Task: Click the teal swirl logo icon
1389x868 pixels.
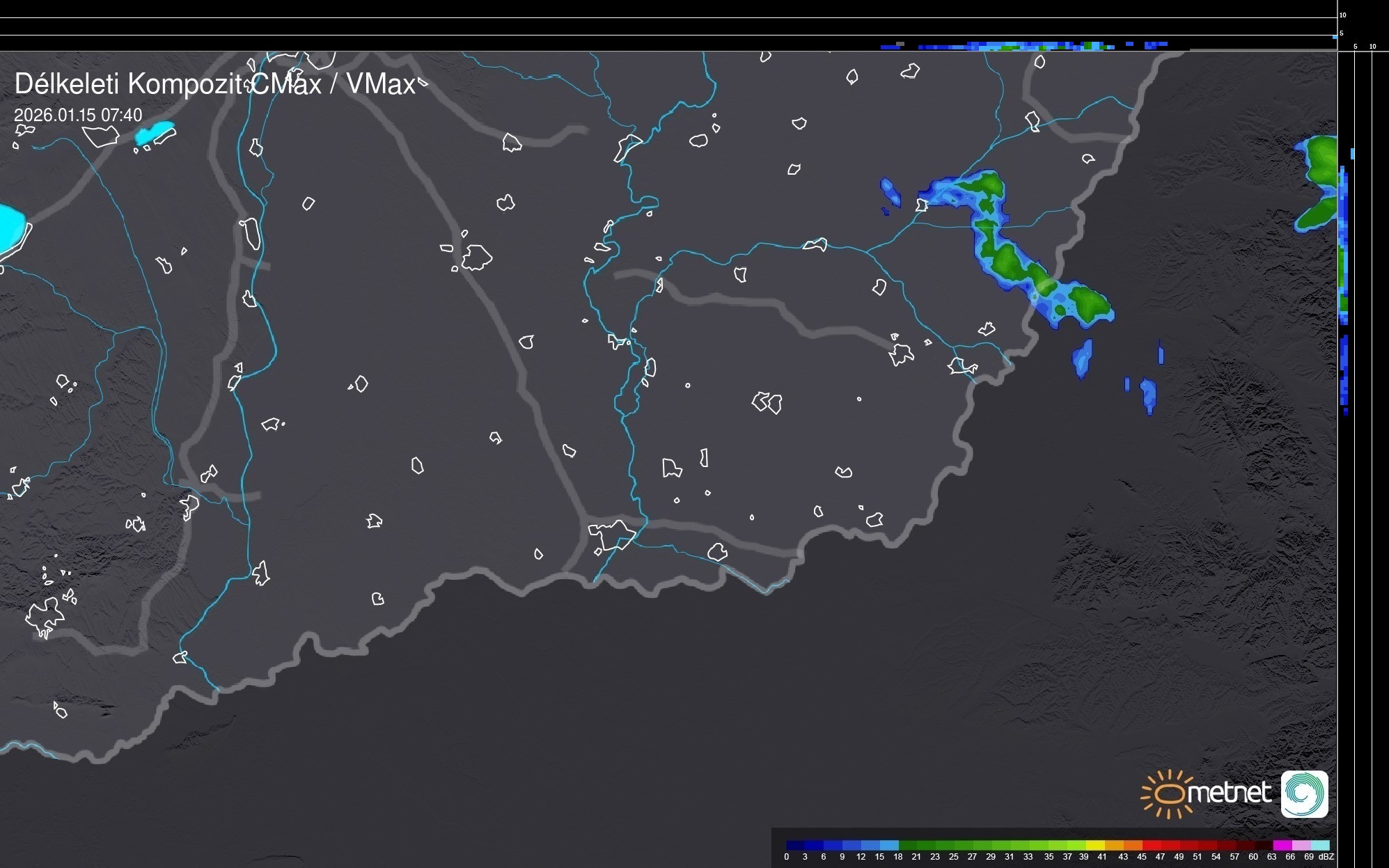Action: coord(1304,794)
